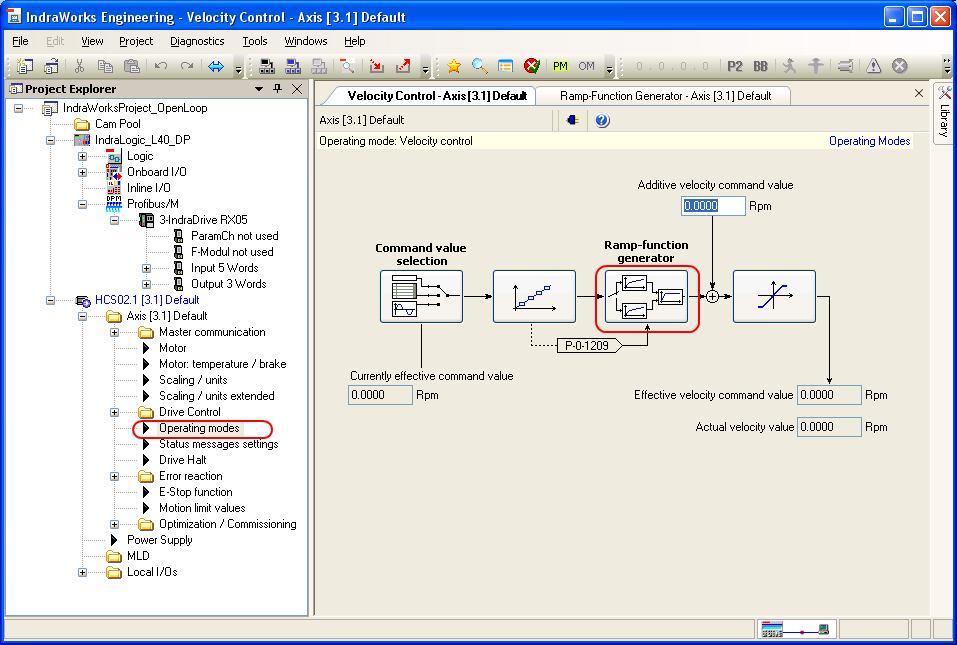
Task: Open the velocity limitation block
Action: click(x=774, y=297)
